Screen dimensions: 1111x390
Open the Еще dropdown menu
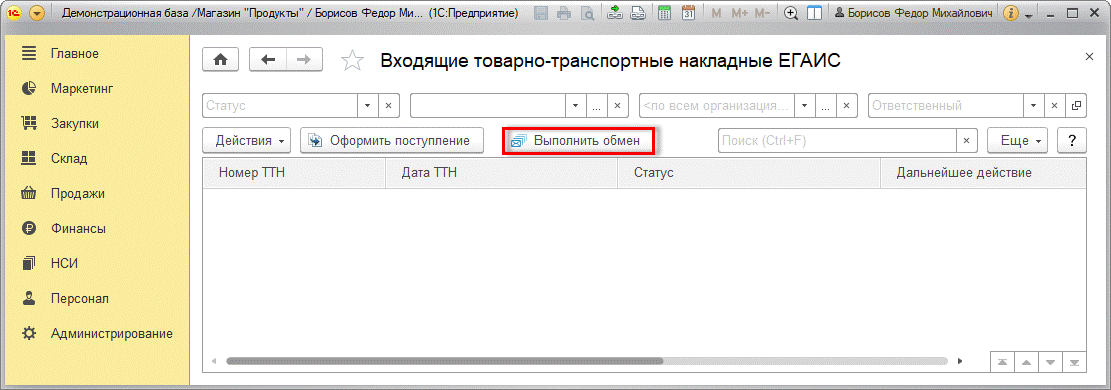pyautogui.click(x=1017, y=140)
